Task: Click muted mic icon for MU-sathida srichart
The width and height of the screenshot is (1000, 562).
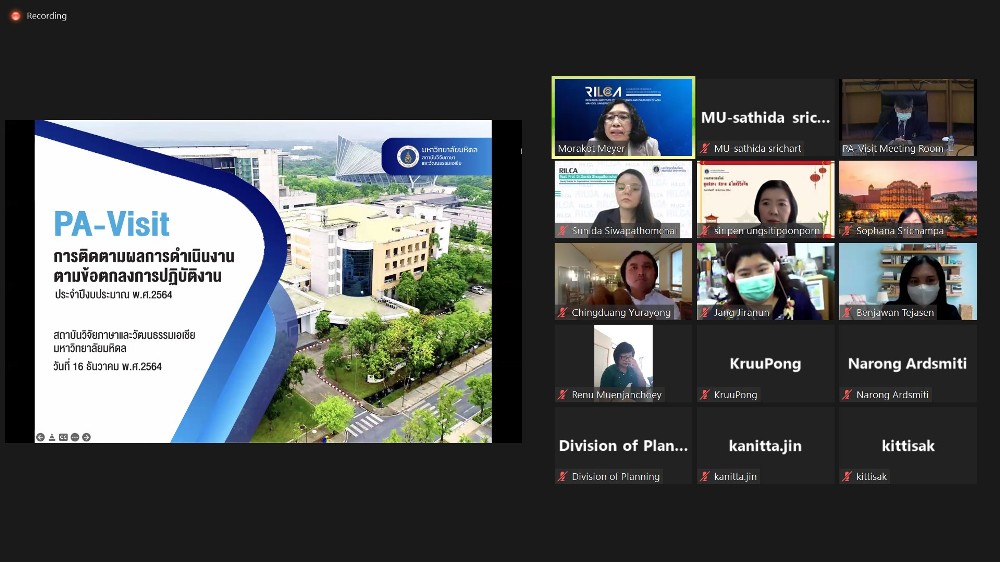Action: point(705,149)
